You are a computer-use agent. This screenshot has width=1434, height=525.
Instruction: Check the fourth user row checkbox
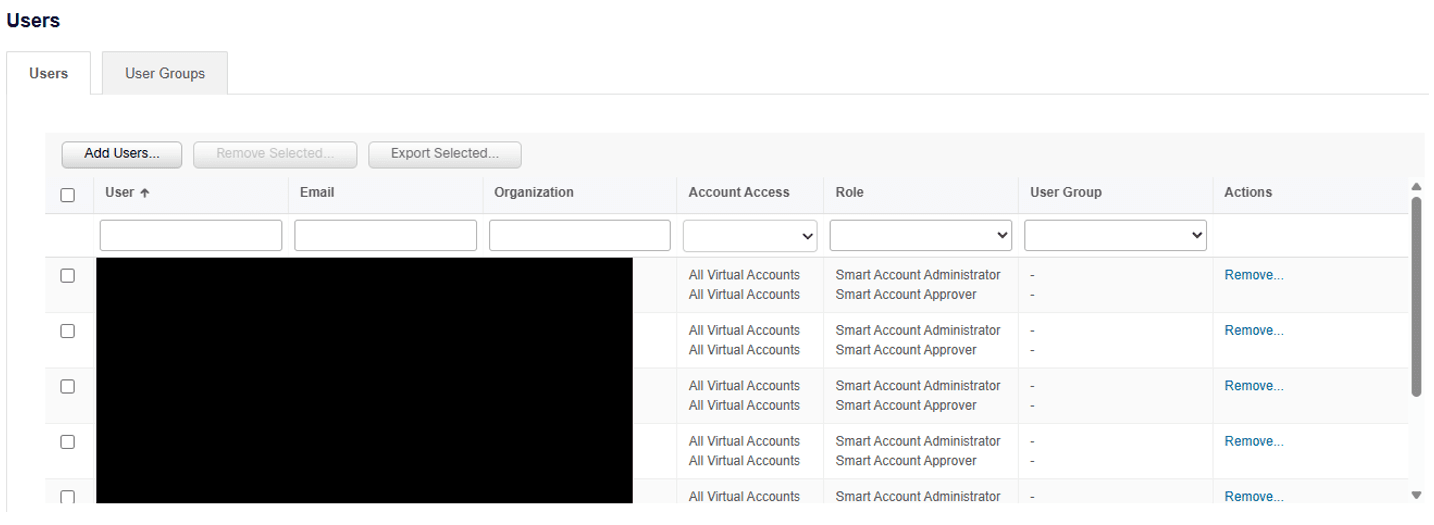click(x=68, y=441)
